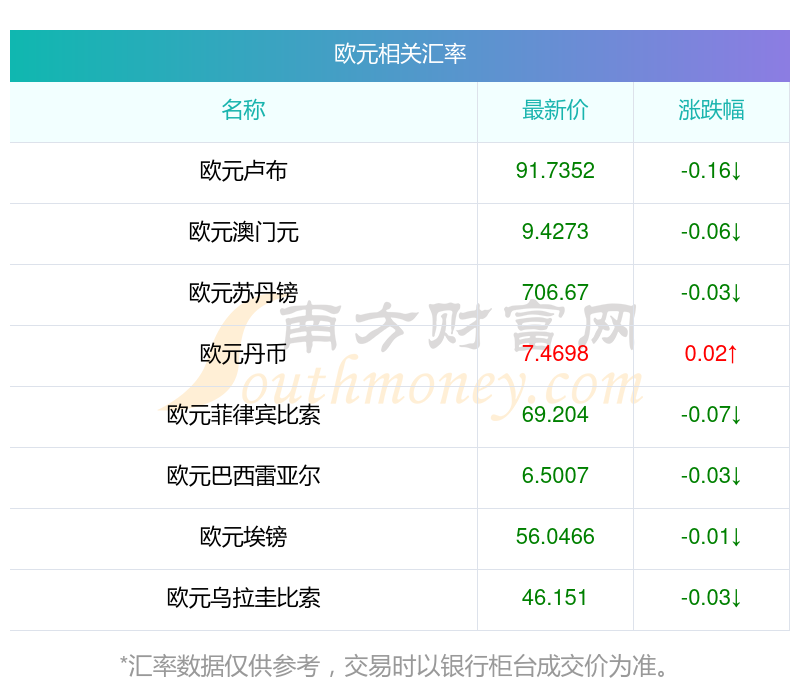Select the 欧元澳门元 row name

point(243,232)
